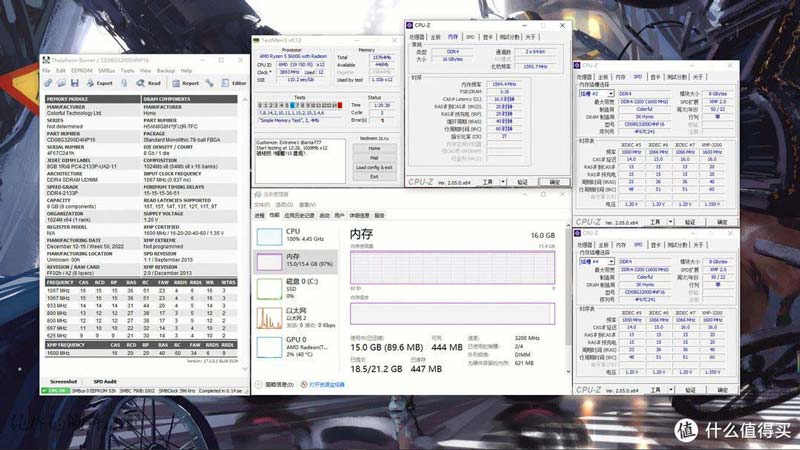Open the Edit menu in Thaiphoon Burner
The width and height of the screenshot is (800, 450).
tap(61, 70)
